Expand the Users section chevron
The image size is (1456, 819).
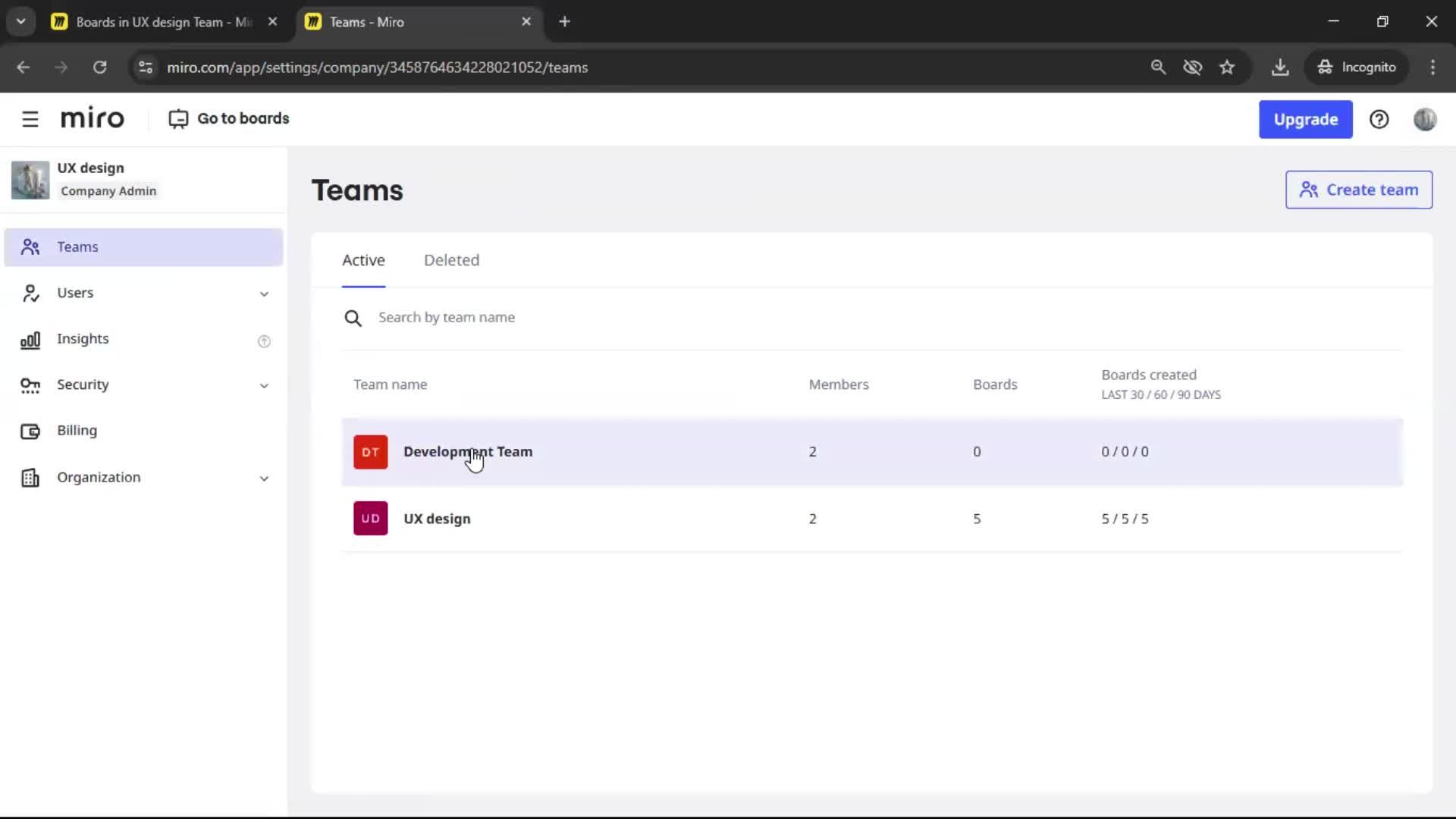tap(264, 294)
